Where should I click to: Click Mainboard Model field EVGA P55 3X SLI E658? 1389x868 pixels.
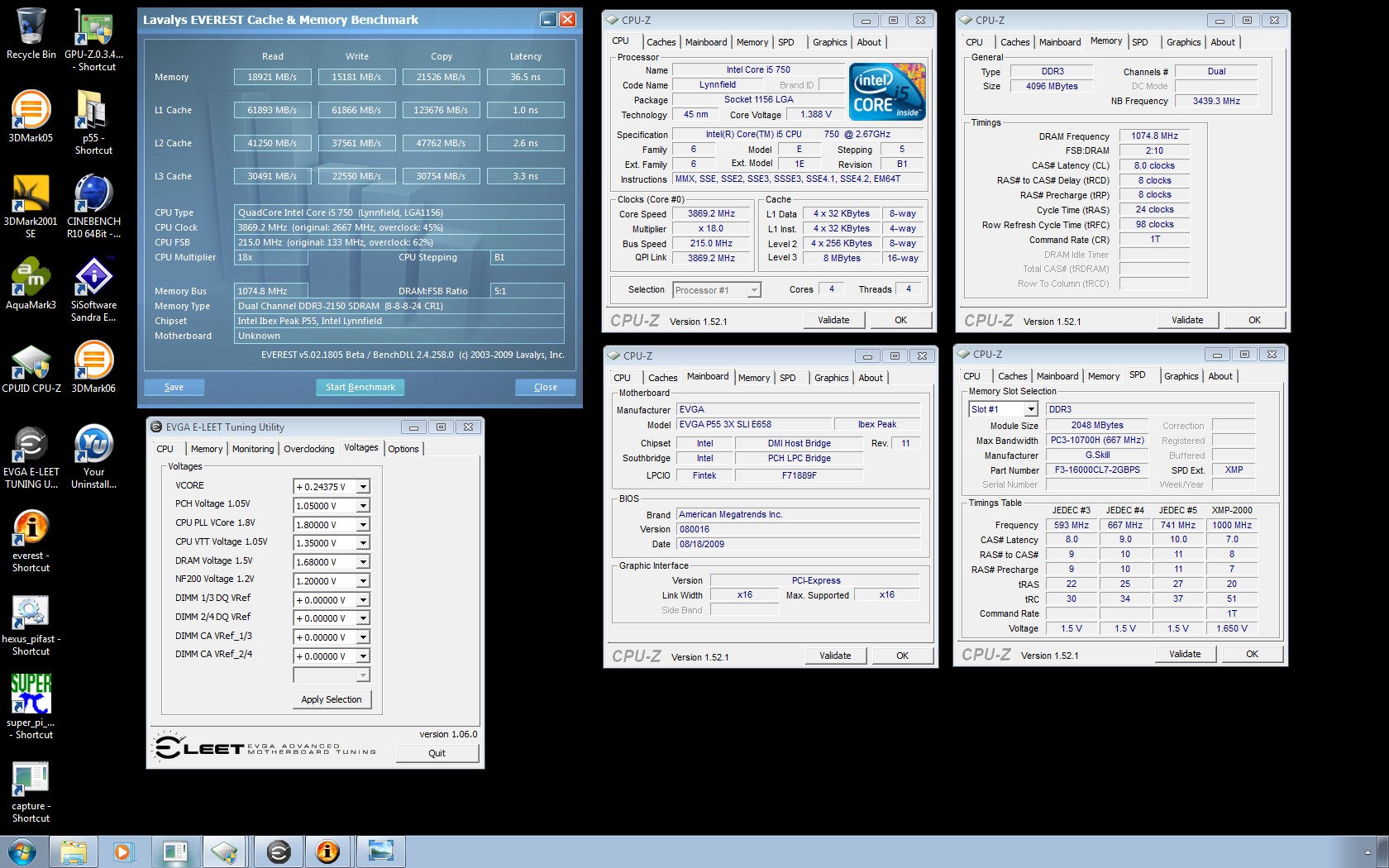coord(752,424)
